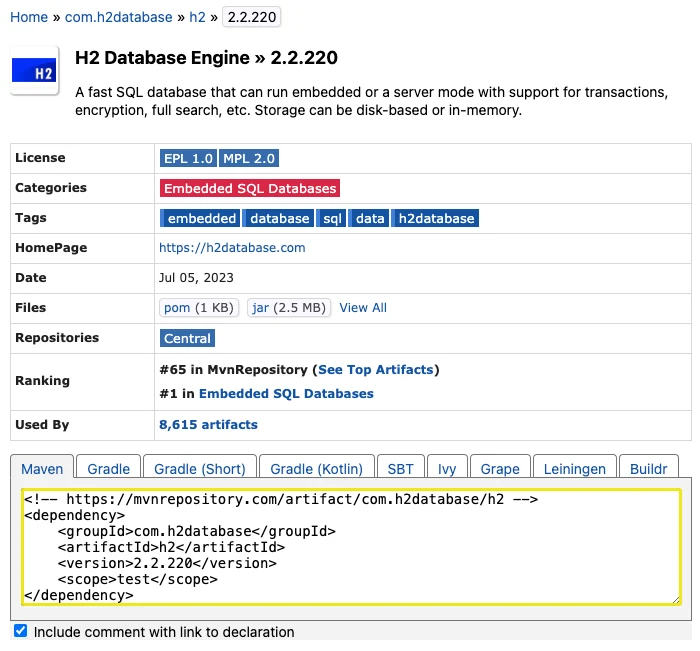Switch to the Gradle tab

coord(108,469)
